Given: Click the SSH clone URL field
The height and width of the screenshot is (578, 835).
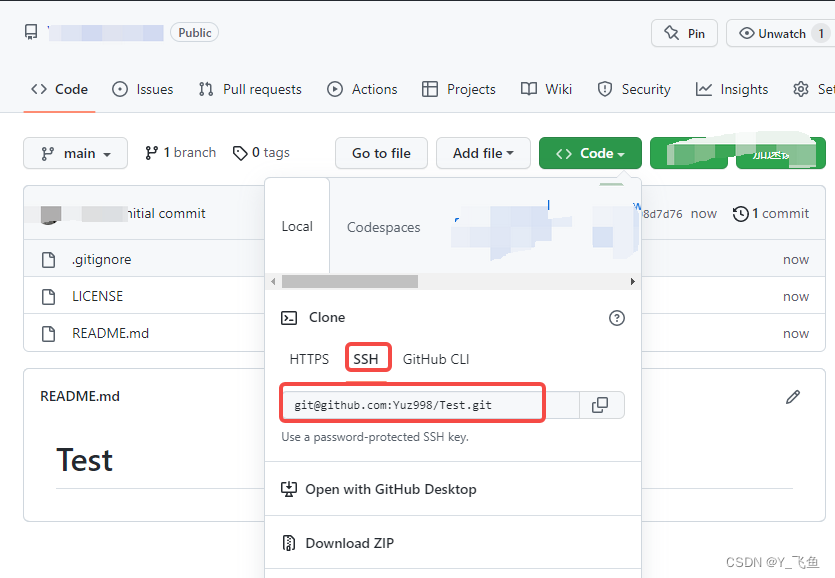Looking at the screenshot, I should tap(431, 405).
